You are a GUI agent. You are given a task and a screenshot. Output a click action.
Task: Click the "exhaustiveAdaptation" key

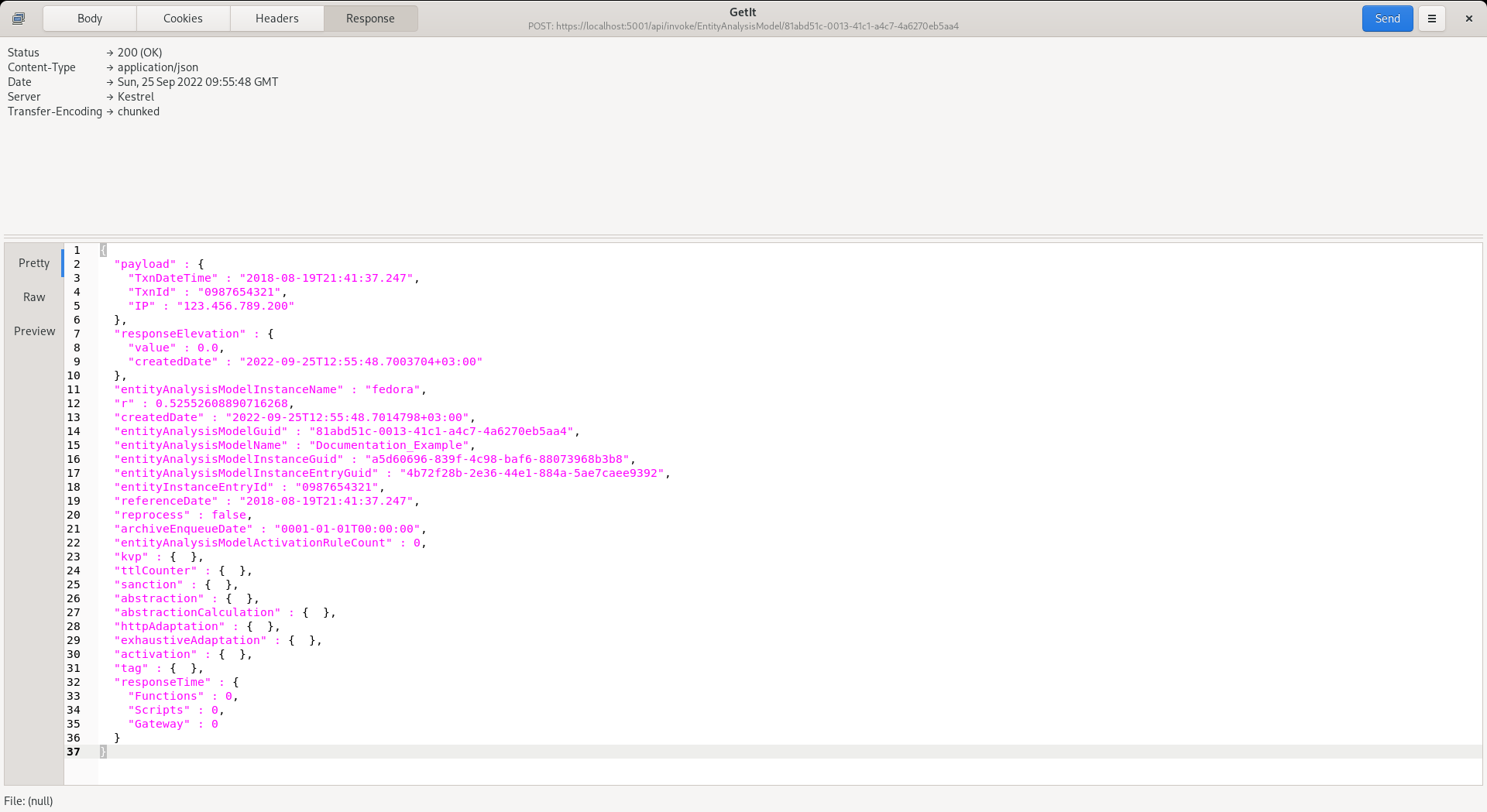click(191, 641)
